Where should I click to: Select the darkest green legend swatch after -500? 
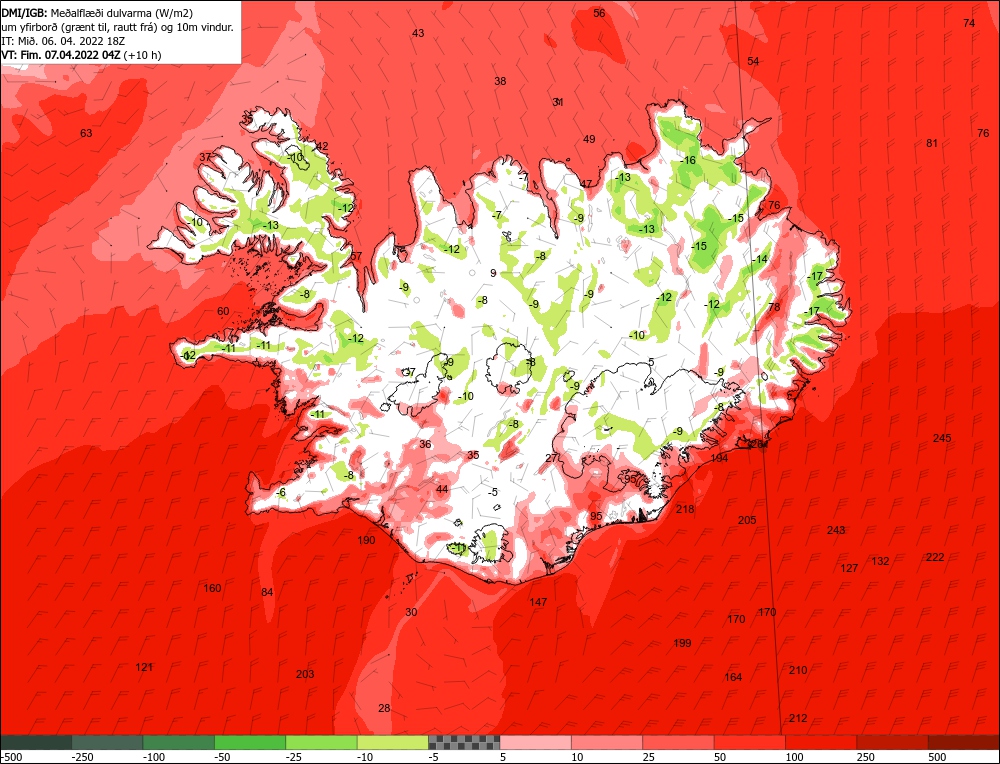pos(36,742)
